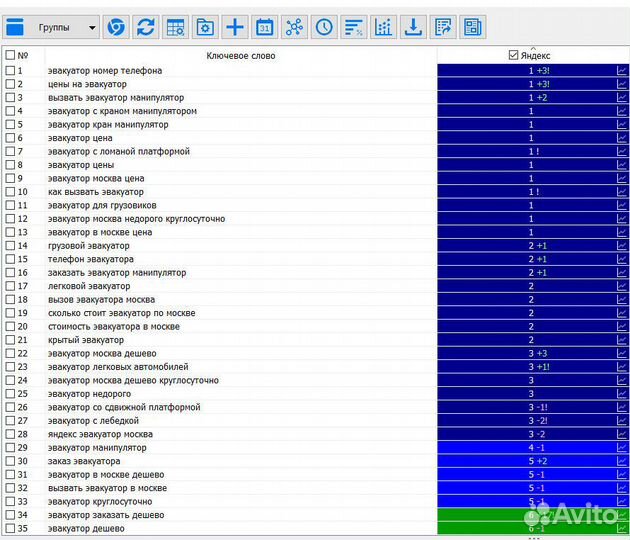Click the blue window icon left of Группы
The height and width of the screenshot is (540, 630).
point(15,27)
